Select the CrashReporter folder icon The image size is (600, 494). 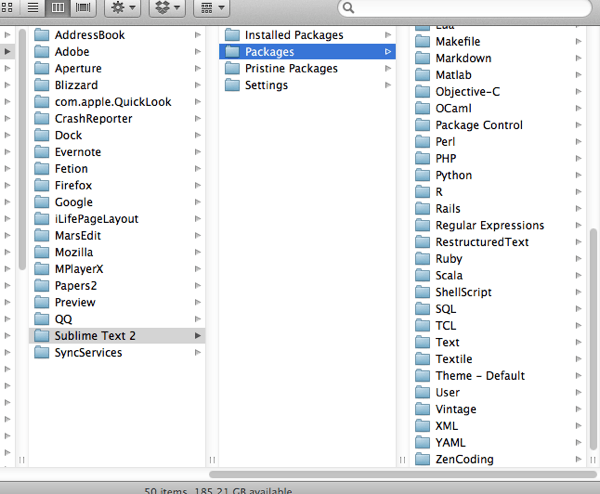click(41, 119)
